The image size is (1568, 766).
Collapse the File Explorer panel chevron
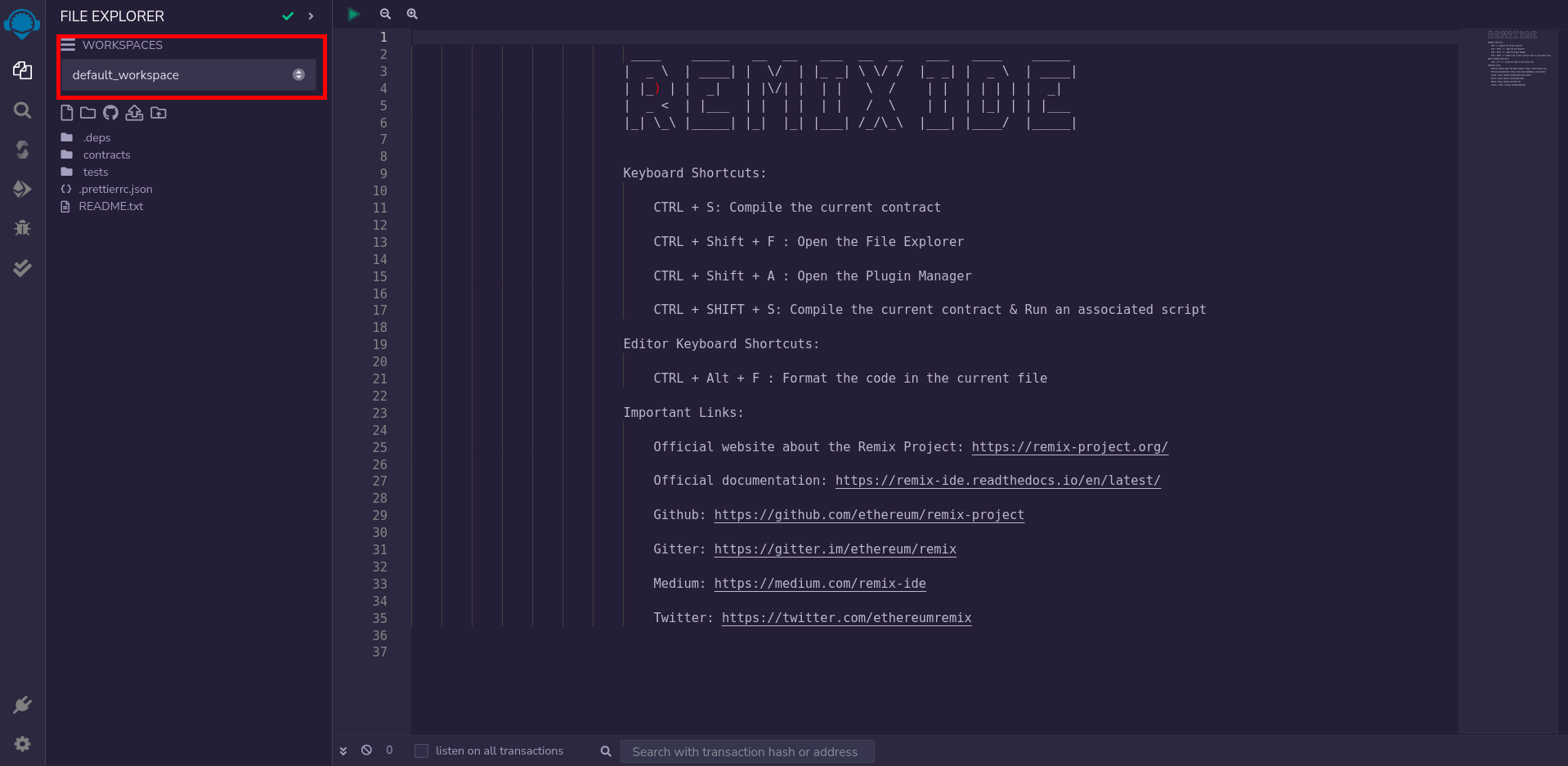coord(311,16)
